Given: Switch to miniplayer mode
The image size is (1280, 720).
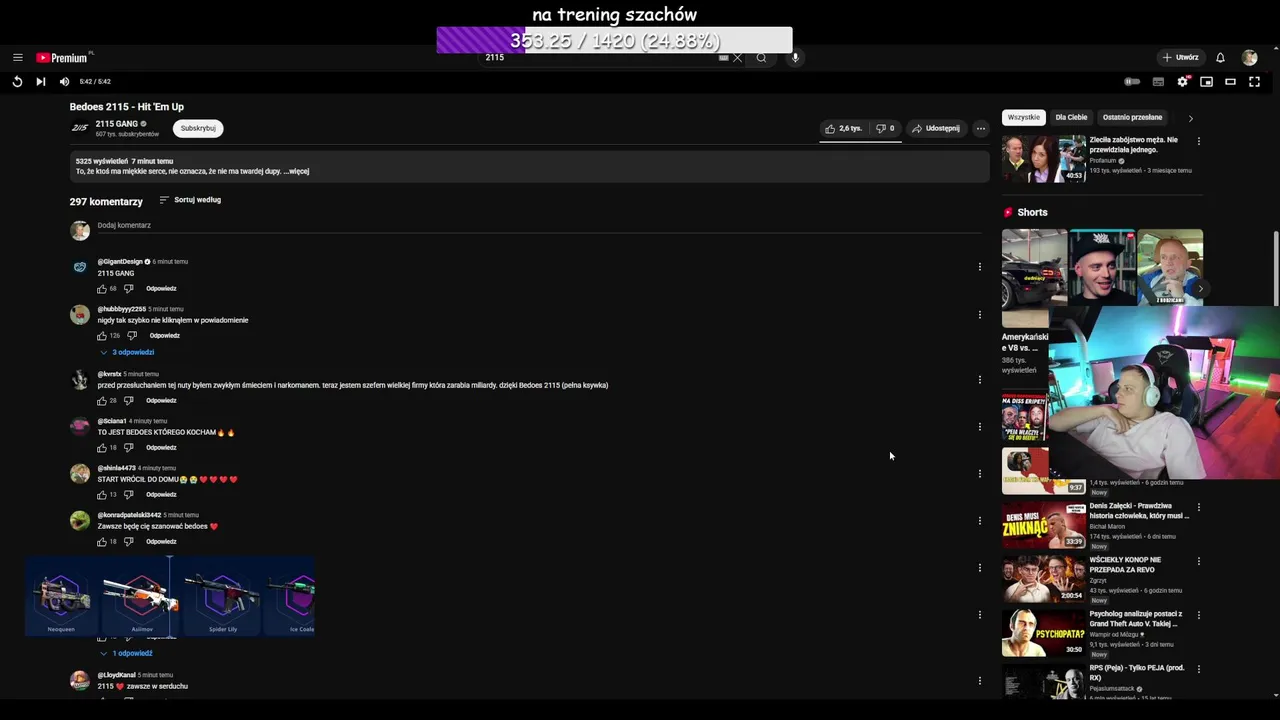Looking at the screenshot, I should click(x=1206, y=82).
